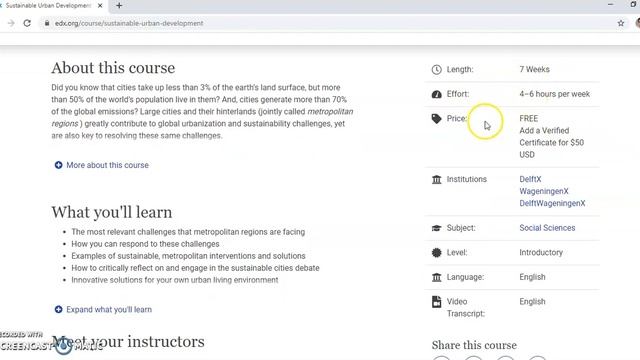Click the forward navigation arrow

click(11, 23)
